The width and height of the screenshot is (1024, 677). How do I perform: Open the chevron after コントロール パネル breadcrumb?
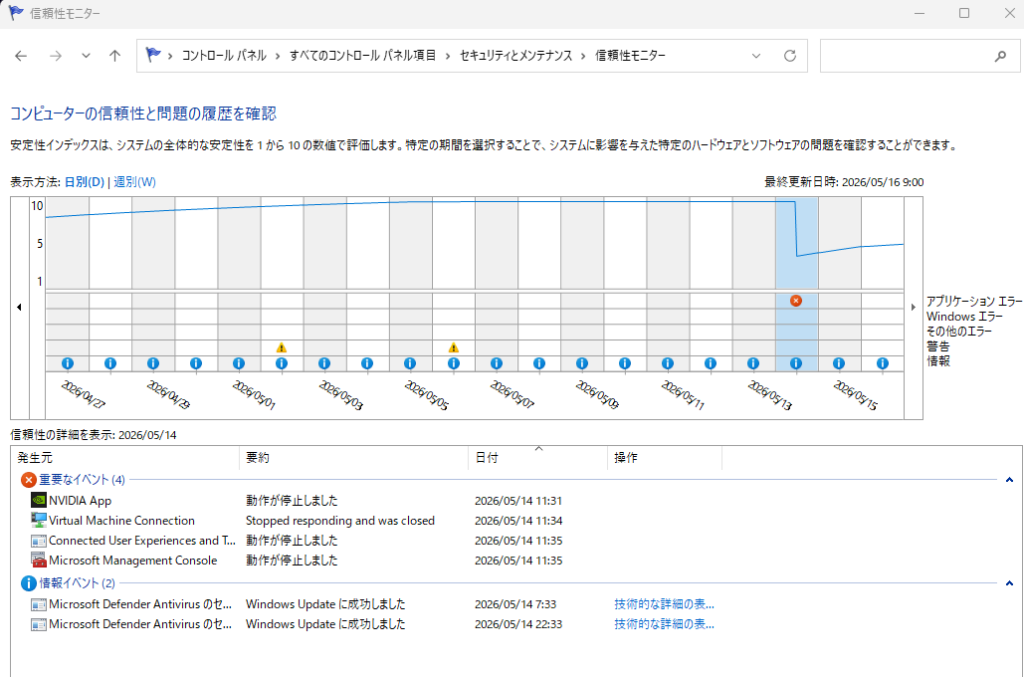278,56
